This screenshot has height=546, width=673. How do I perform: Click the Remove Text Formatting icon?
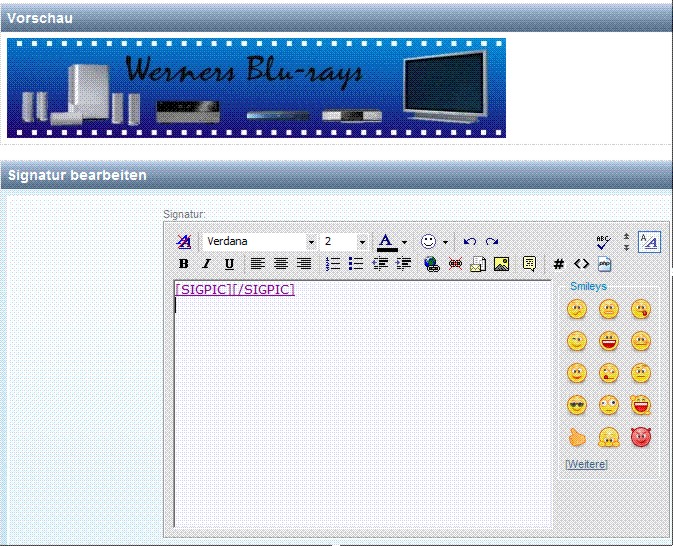click(x=184, y=242)
